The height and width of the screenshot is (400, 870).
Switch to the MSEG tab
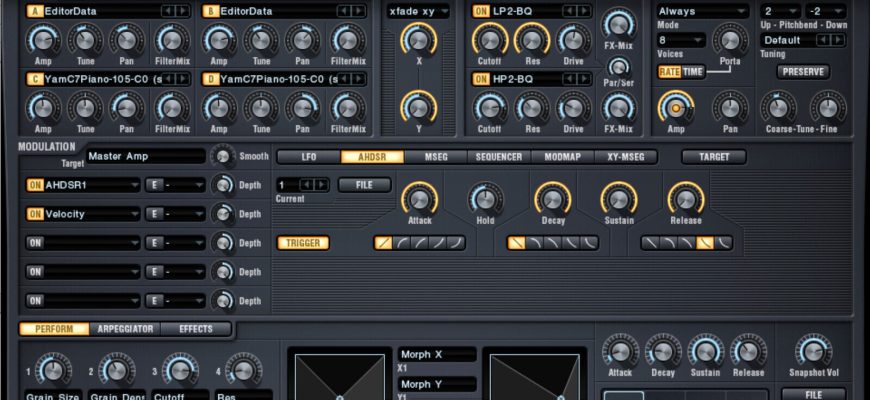pyautogui.click(x=436, y=157)
